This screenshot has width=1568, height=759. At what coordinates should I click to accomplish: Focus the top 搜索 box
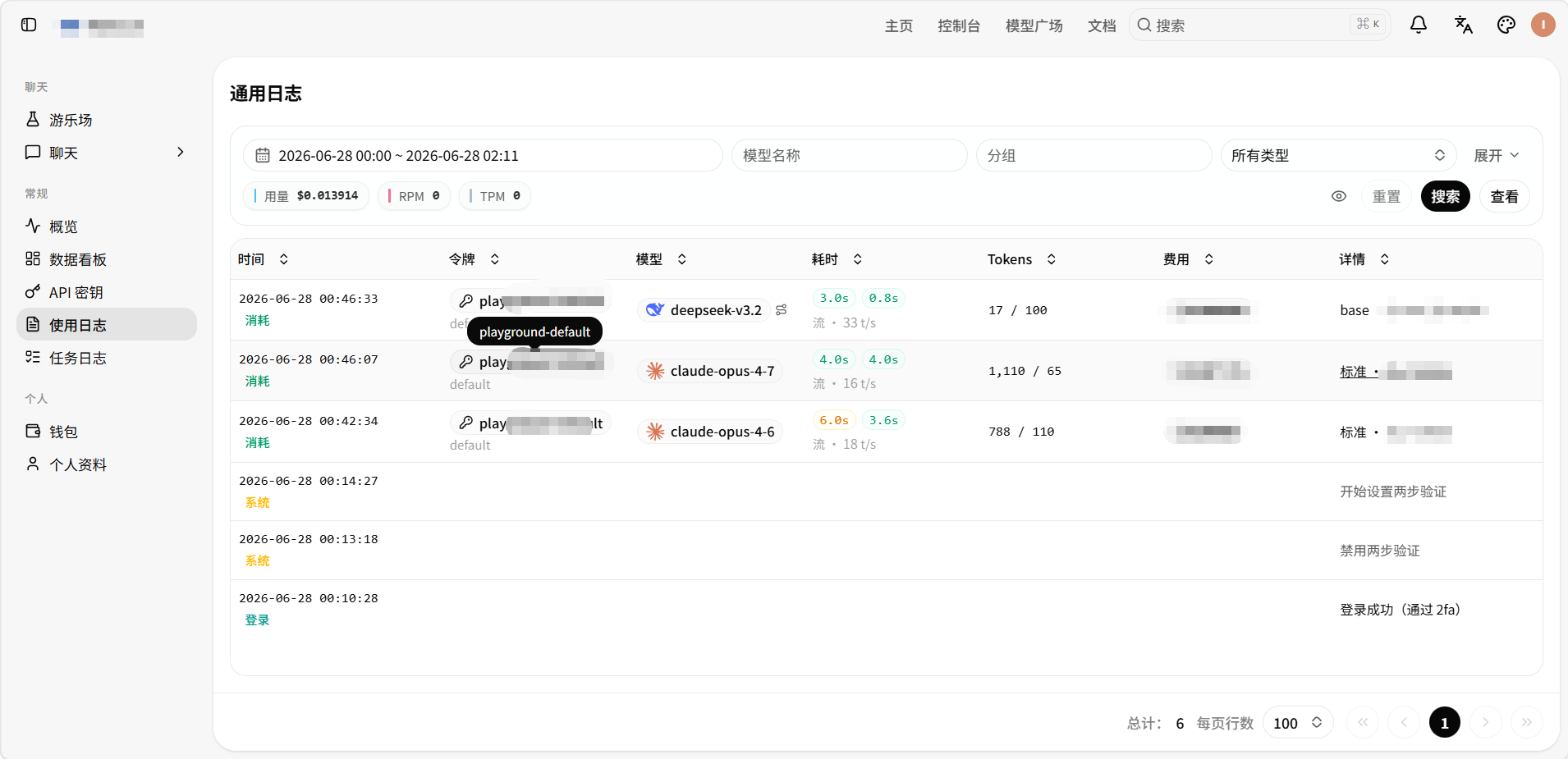tap(1260, 25)
